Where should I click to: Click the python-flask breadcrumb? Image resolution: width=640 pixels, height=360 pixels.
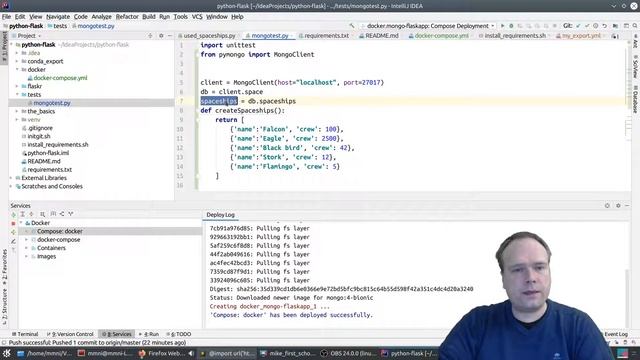tap(26, 26)
